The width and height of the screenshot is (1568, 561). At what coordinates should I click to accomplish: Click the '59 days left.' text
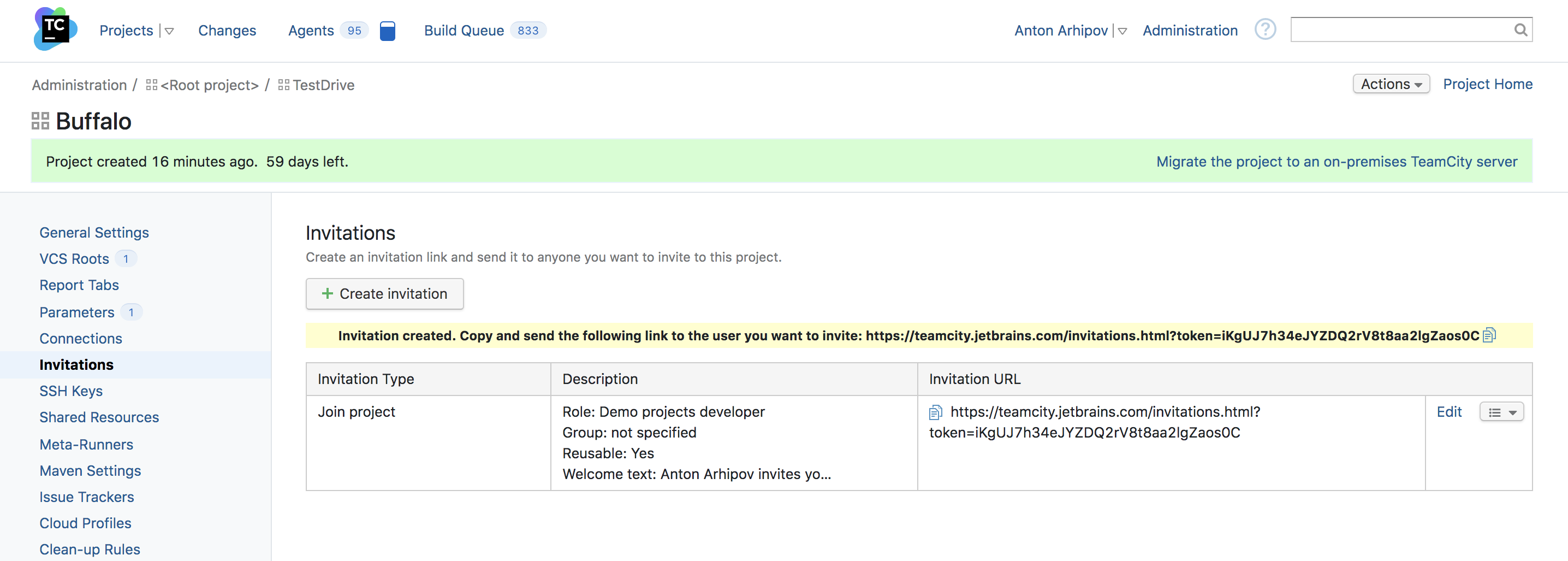click(307, 161)
